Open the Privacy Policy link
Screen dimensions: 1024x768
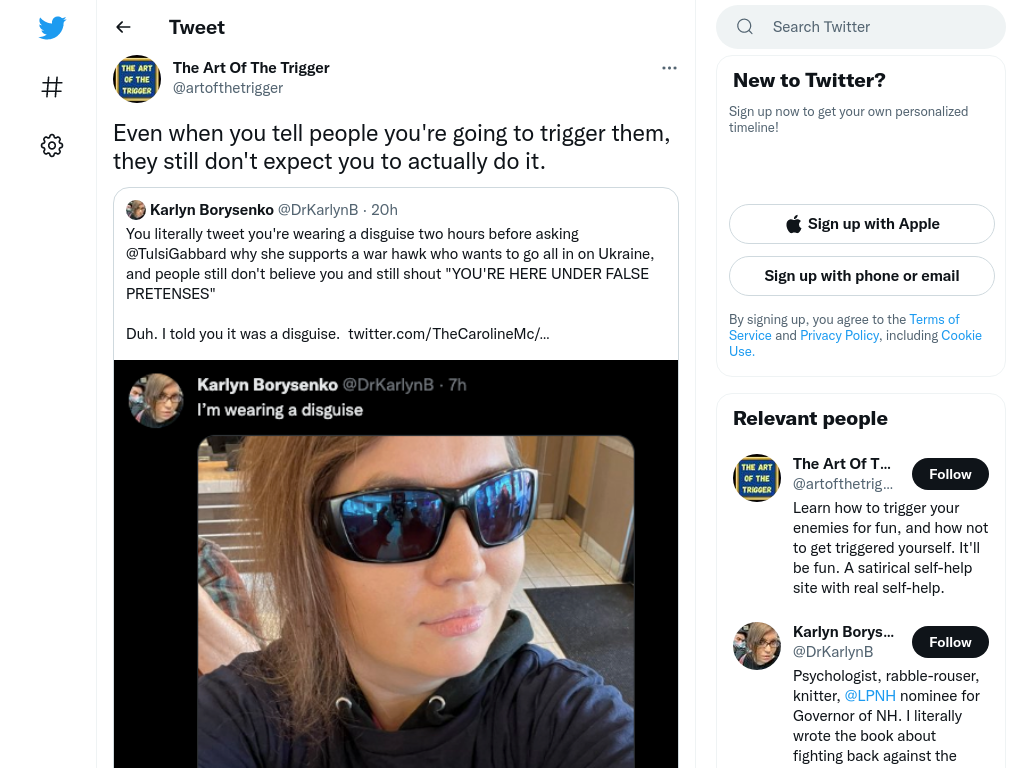point(839,335)
